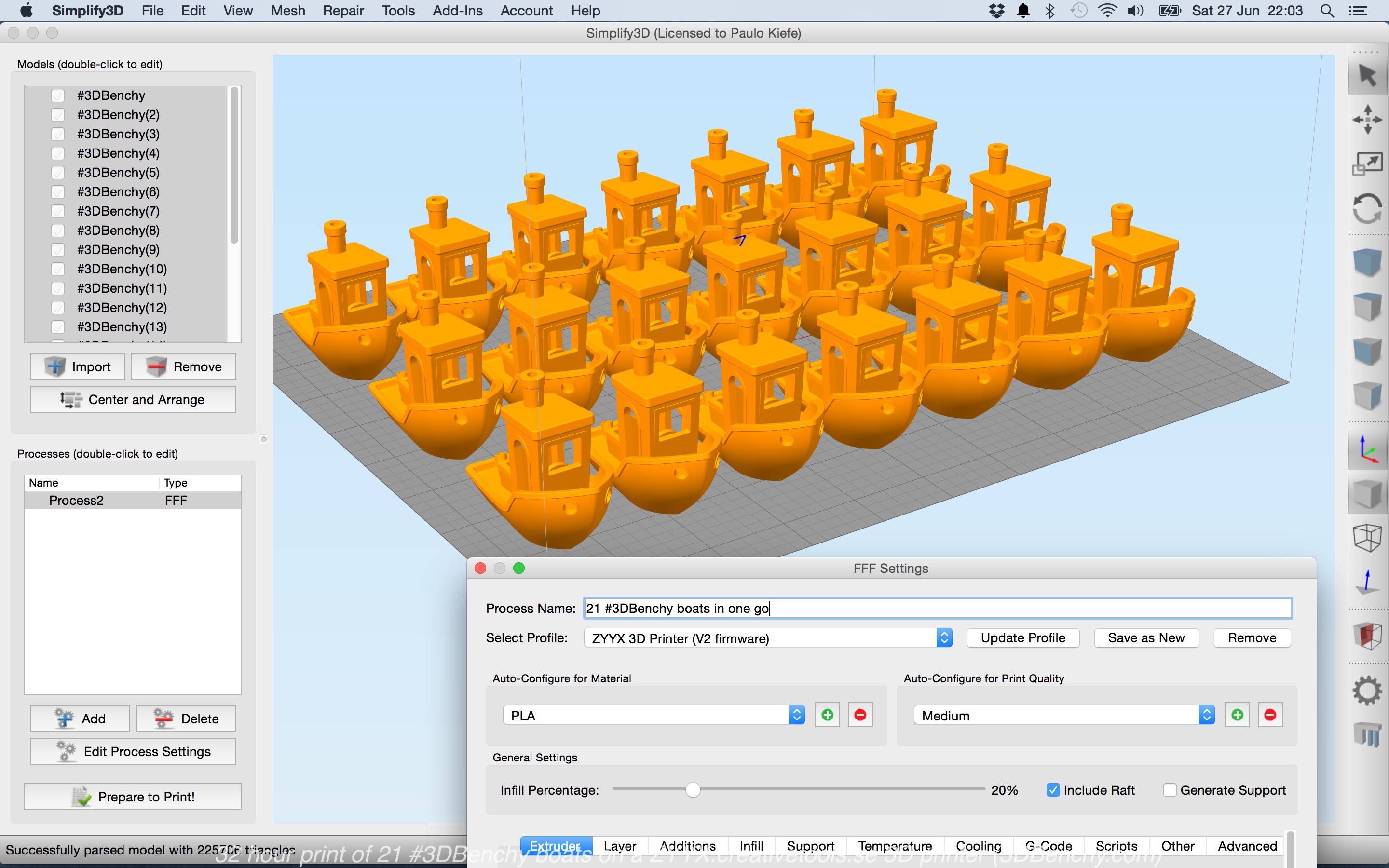Select #3DBenchy(8) in the models list

(118, 230)
